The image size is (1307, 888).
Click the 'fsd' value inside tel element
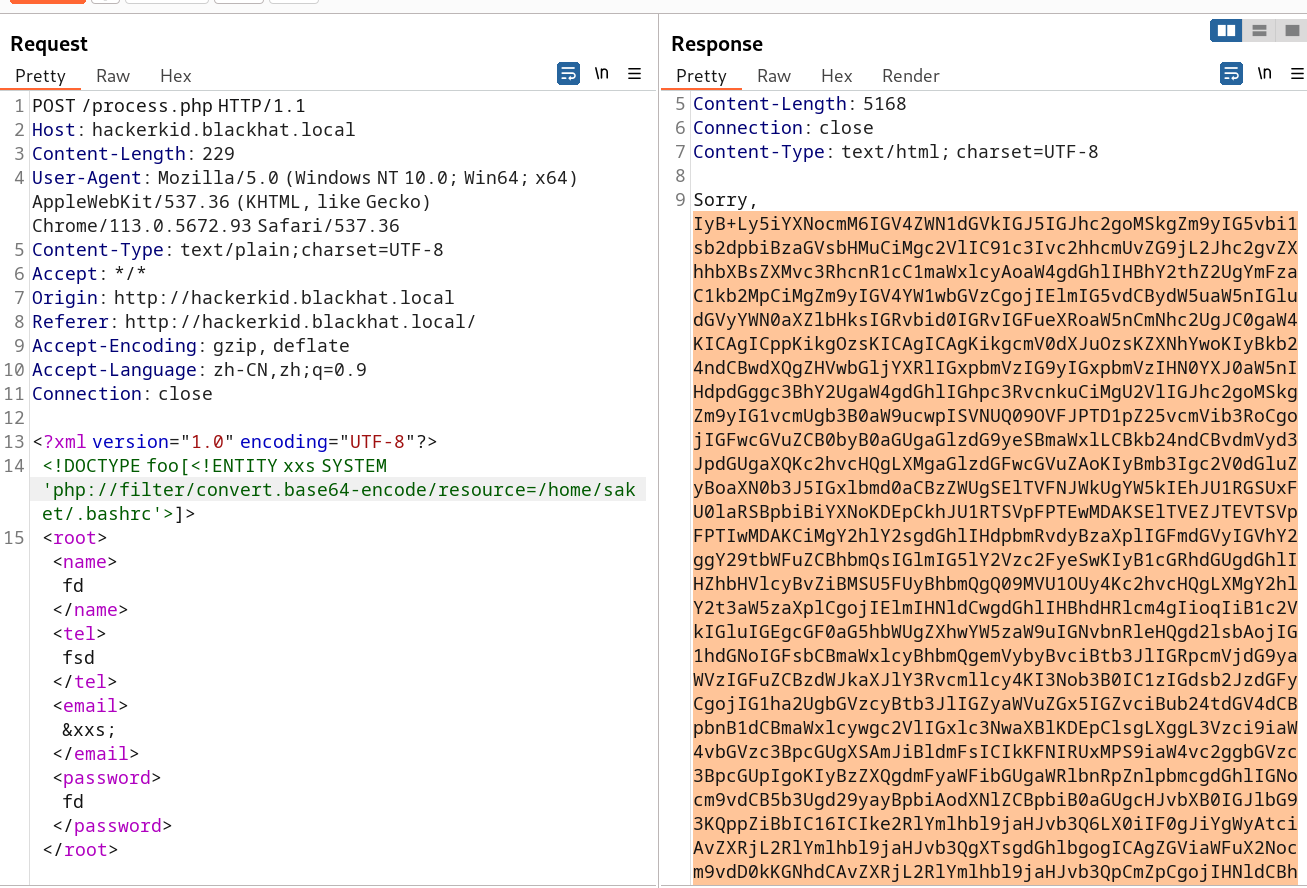point(78,658)
